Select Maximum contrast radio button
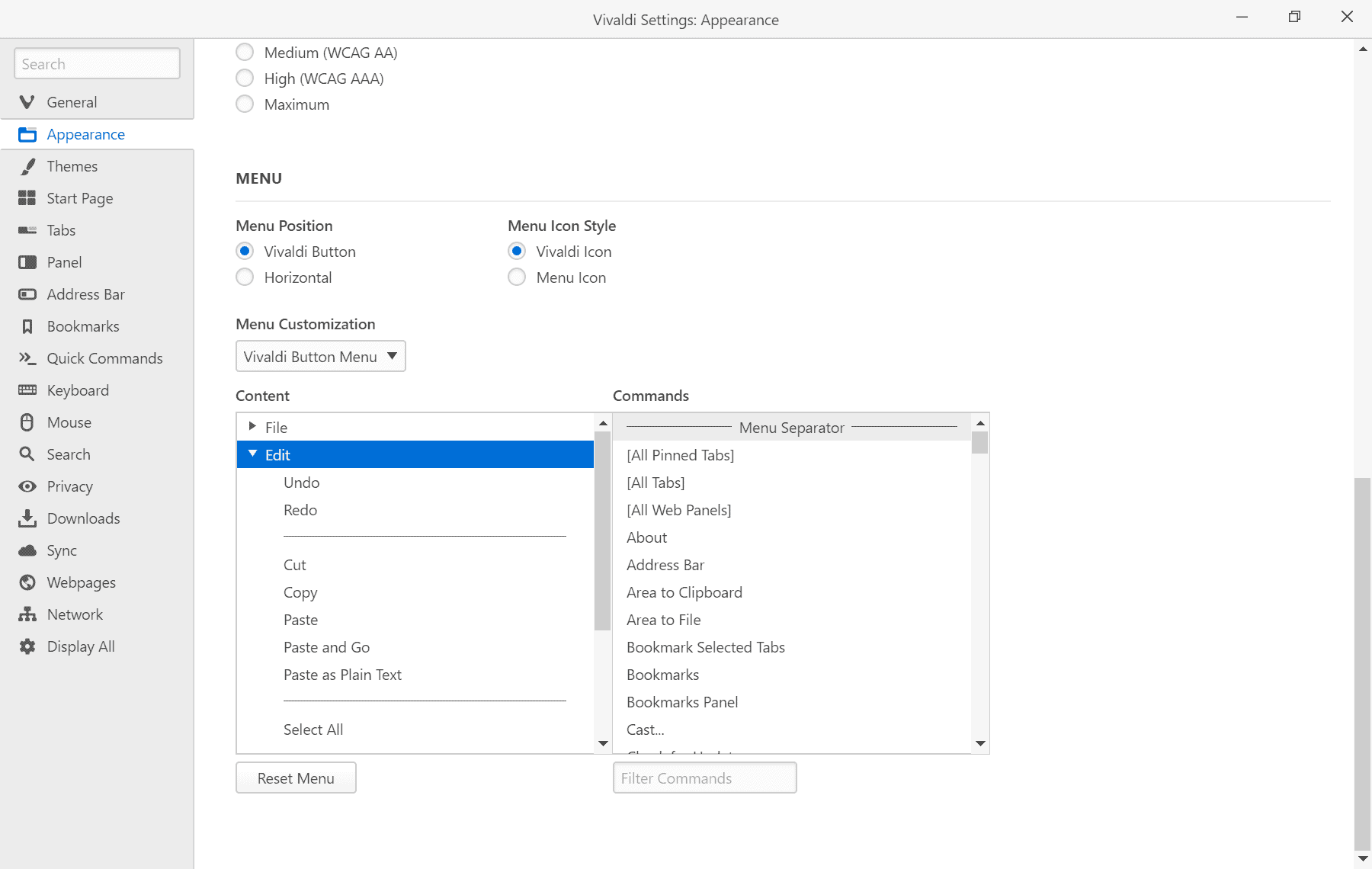 245,104
